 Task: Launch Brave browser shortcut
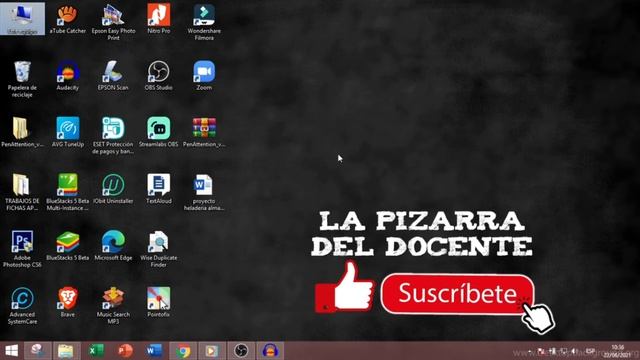click(x=68, y=303)
